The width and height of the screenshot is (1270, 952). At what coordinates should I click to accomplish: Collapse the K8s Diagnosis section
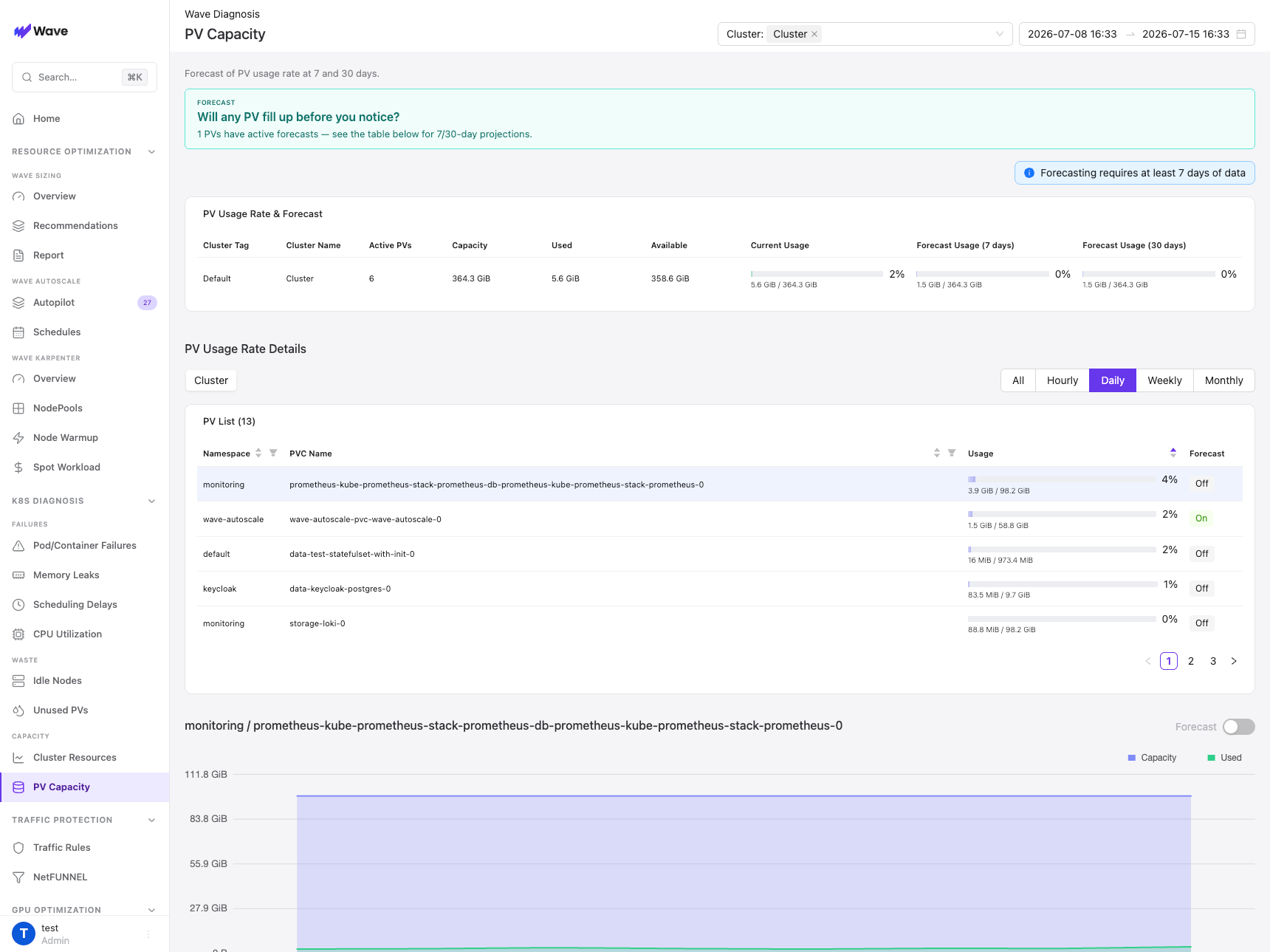[x=151, y=501]
